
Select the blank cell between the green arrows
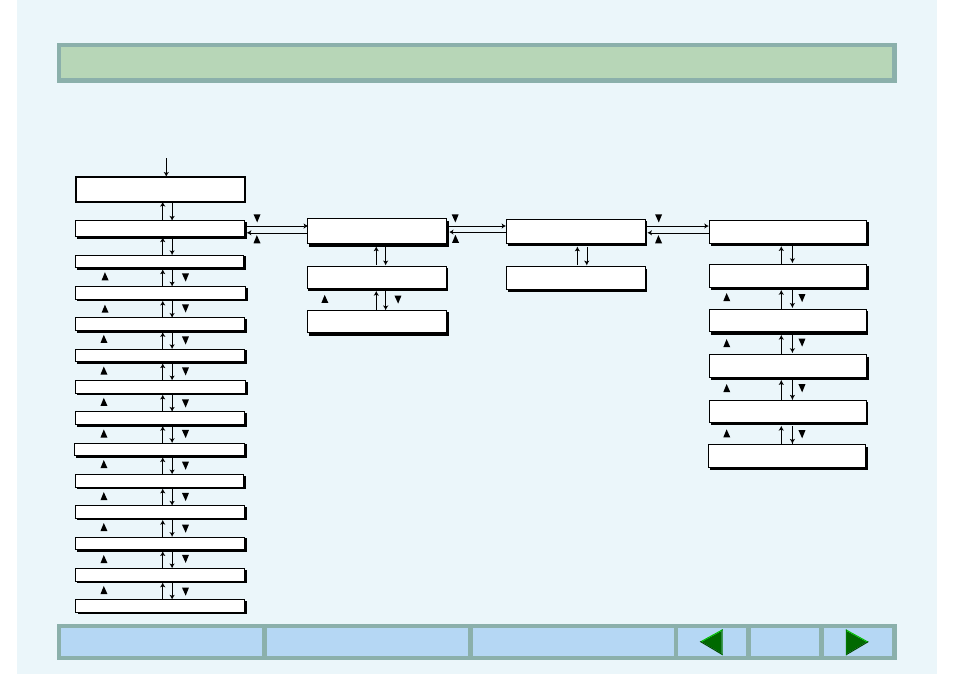785,642
